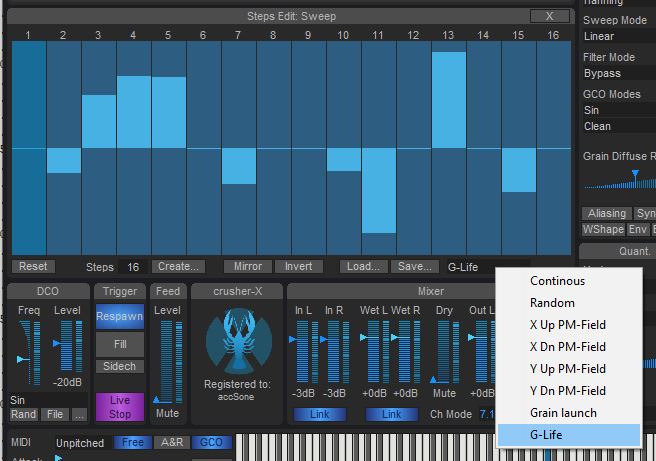Mirror the step pattern
Image resolution: width=656 pixels, height=461 pixels.
[248, 266]
